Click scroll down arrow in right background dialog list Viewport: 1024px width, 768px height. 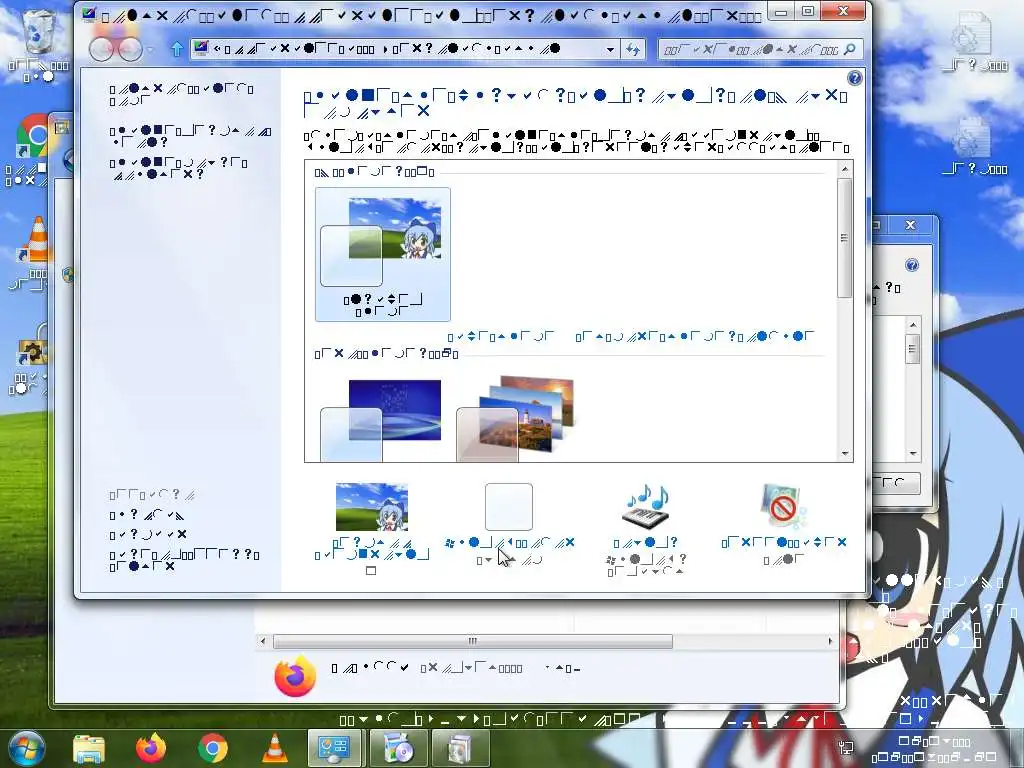coord(913,453)
